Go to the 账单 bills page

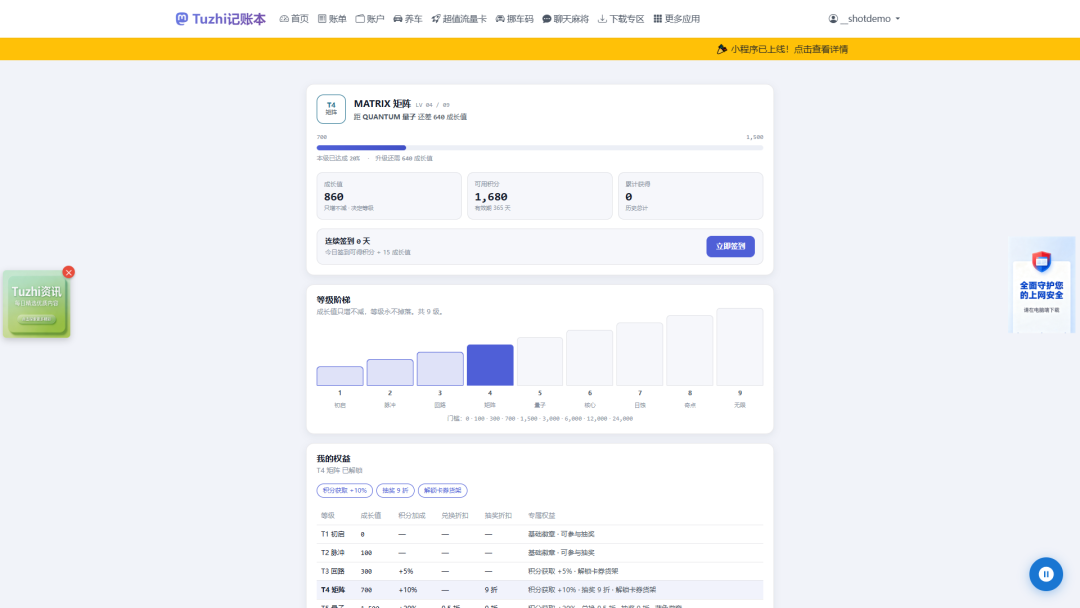(x=332, y=19)
